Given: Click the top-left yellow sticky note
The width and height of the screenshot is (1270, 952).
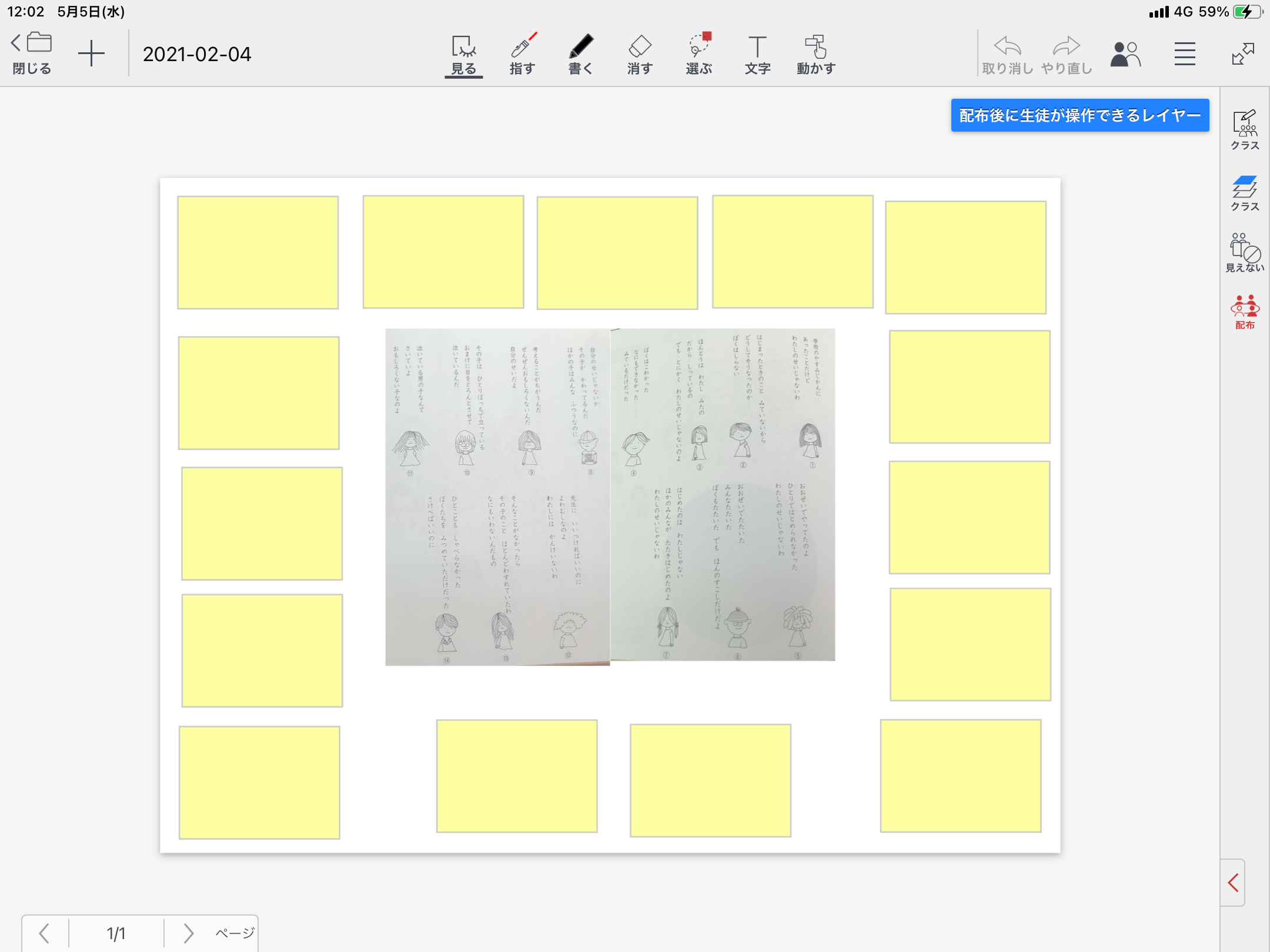Looking at the screenshot, I should click(x=258, y=253).
